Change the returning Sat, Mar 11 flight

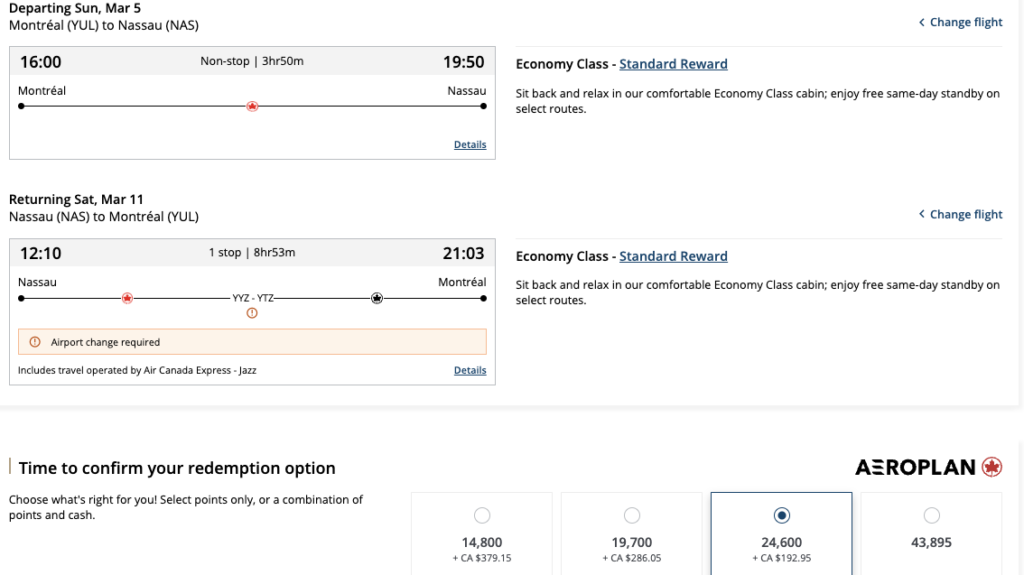click(x=966, y=214)
